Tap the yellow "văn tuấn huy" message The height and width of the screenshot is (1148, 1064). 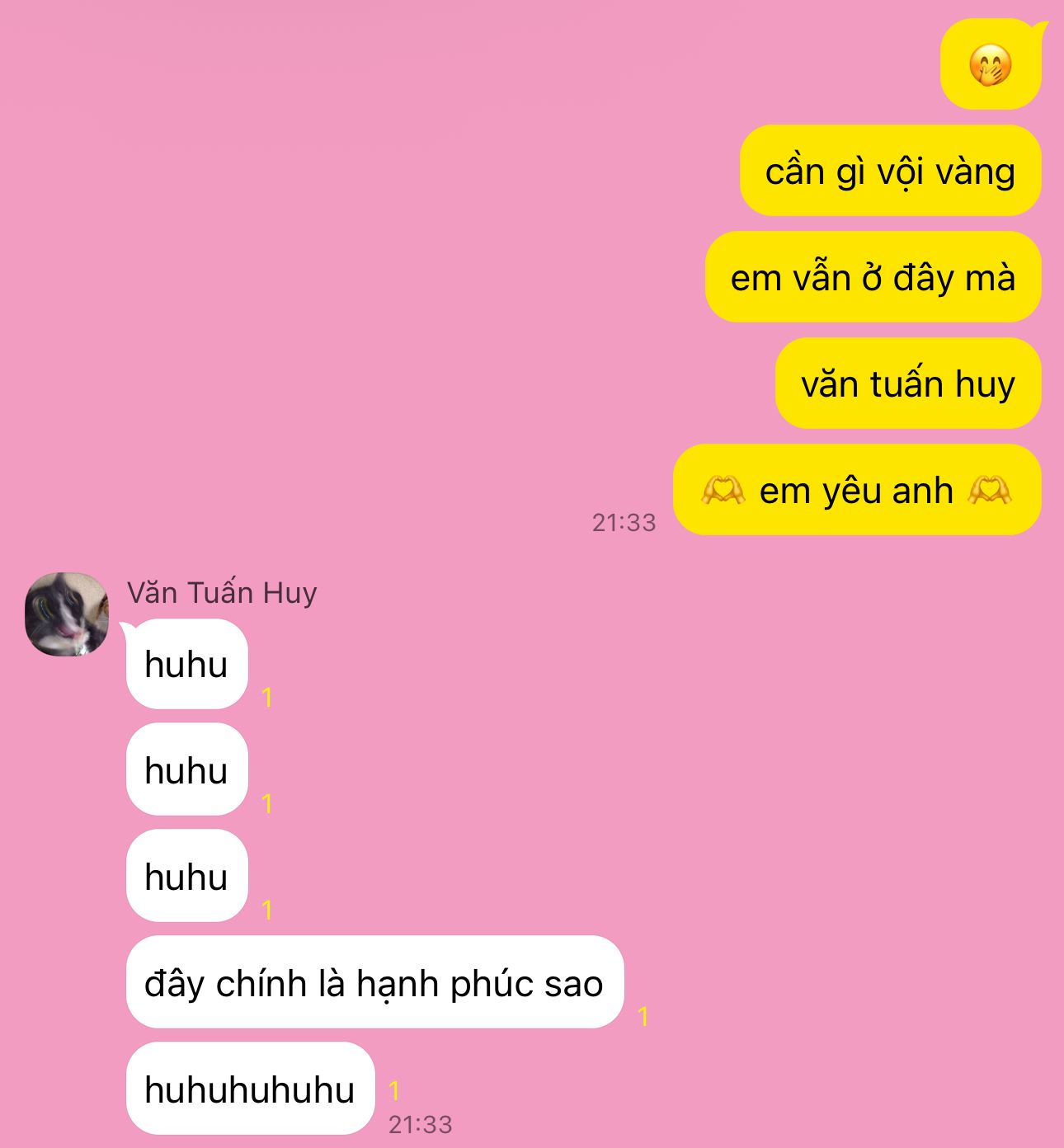tap(908, 383)
